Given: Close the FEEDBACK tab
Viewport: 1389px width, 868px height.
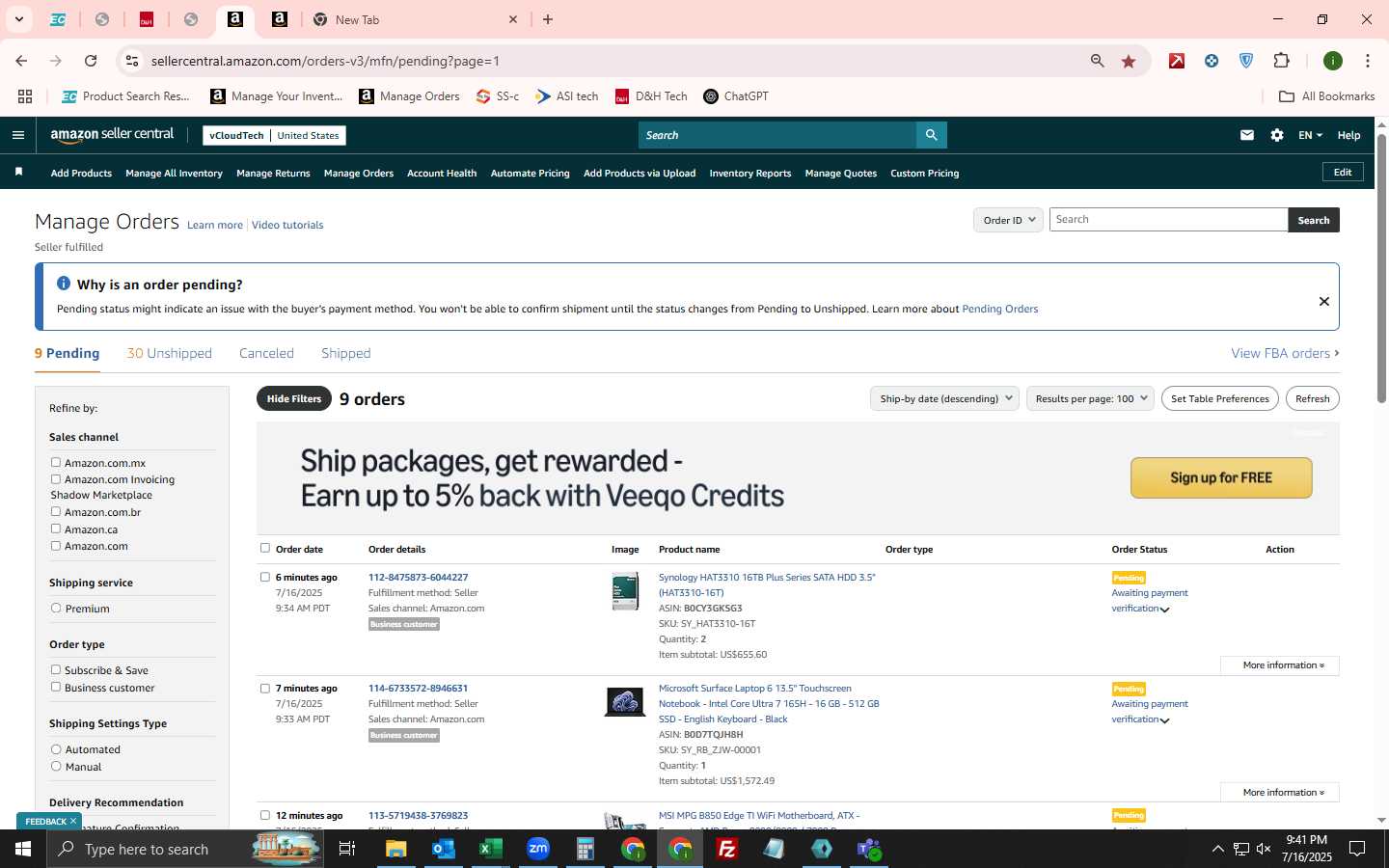Looking at the screenshot, I should coord(73,822).
